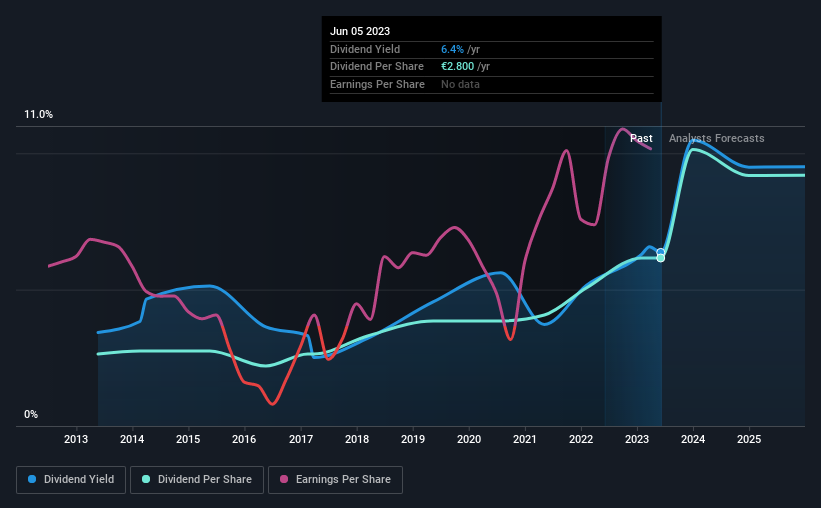
Task: Click the pink dot in Earnings Per Share legend
Action: pos(284,479)
